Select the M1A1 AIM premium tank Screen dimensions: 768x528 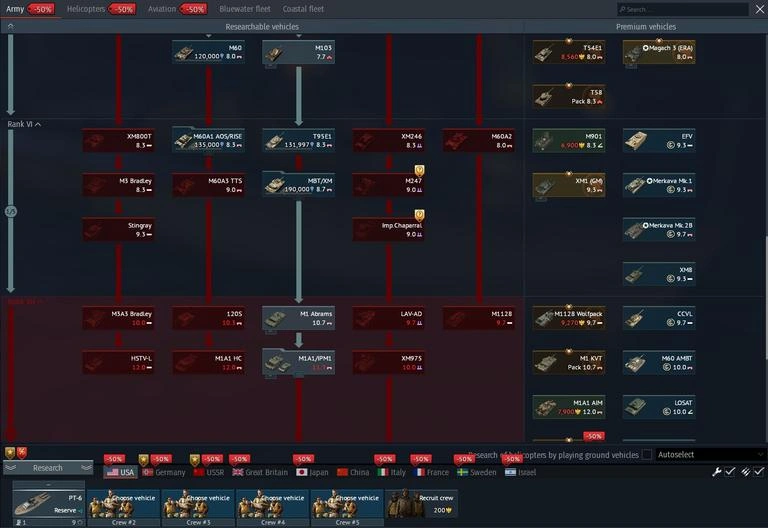[569, 407]
